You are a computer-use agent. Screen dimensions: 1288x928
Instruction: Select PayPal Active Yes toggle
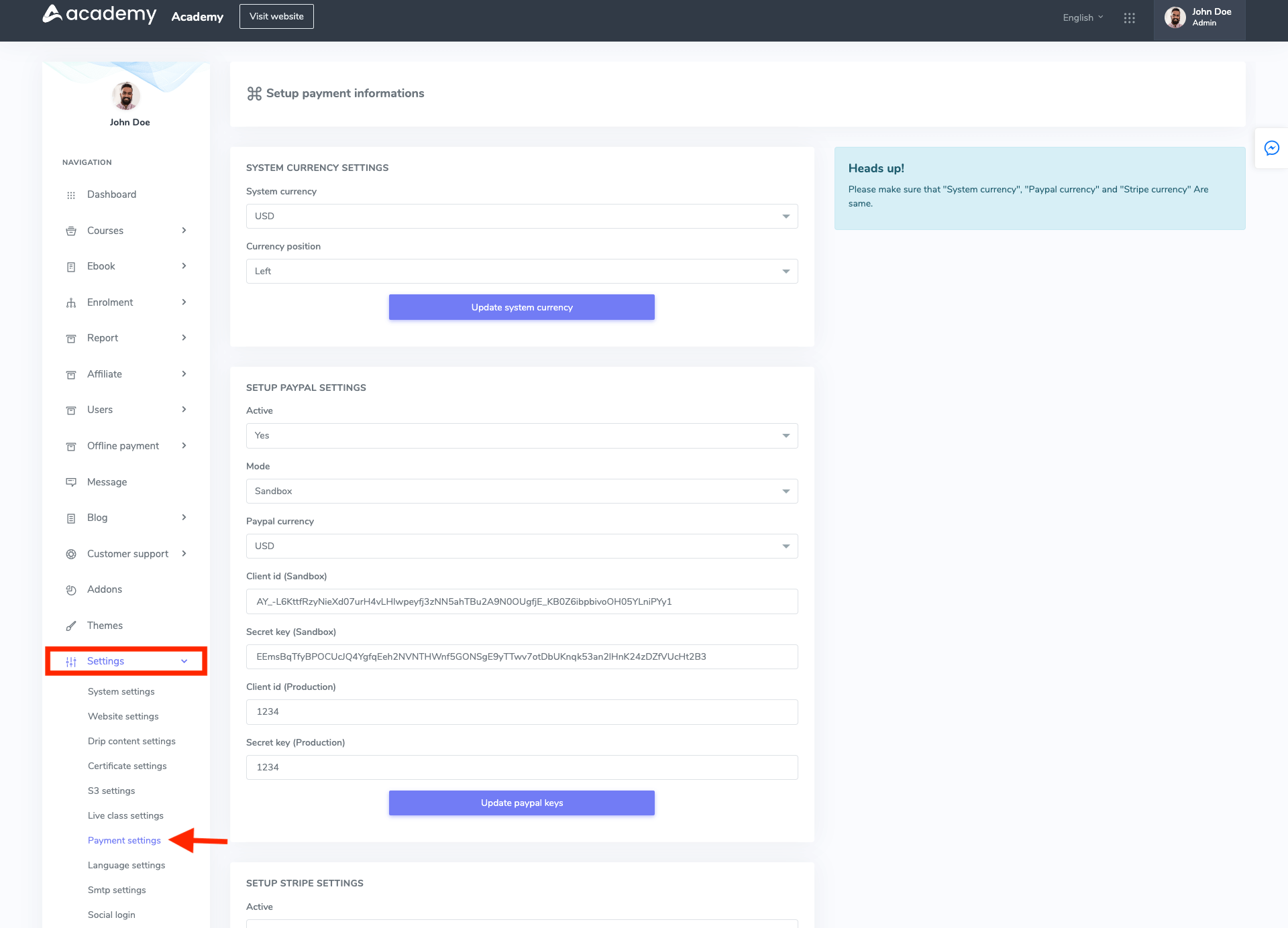[x=522, y=435]
